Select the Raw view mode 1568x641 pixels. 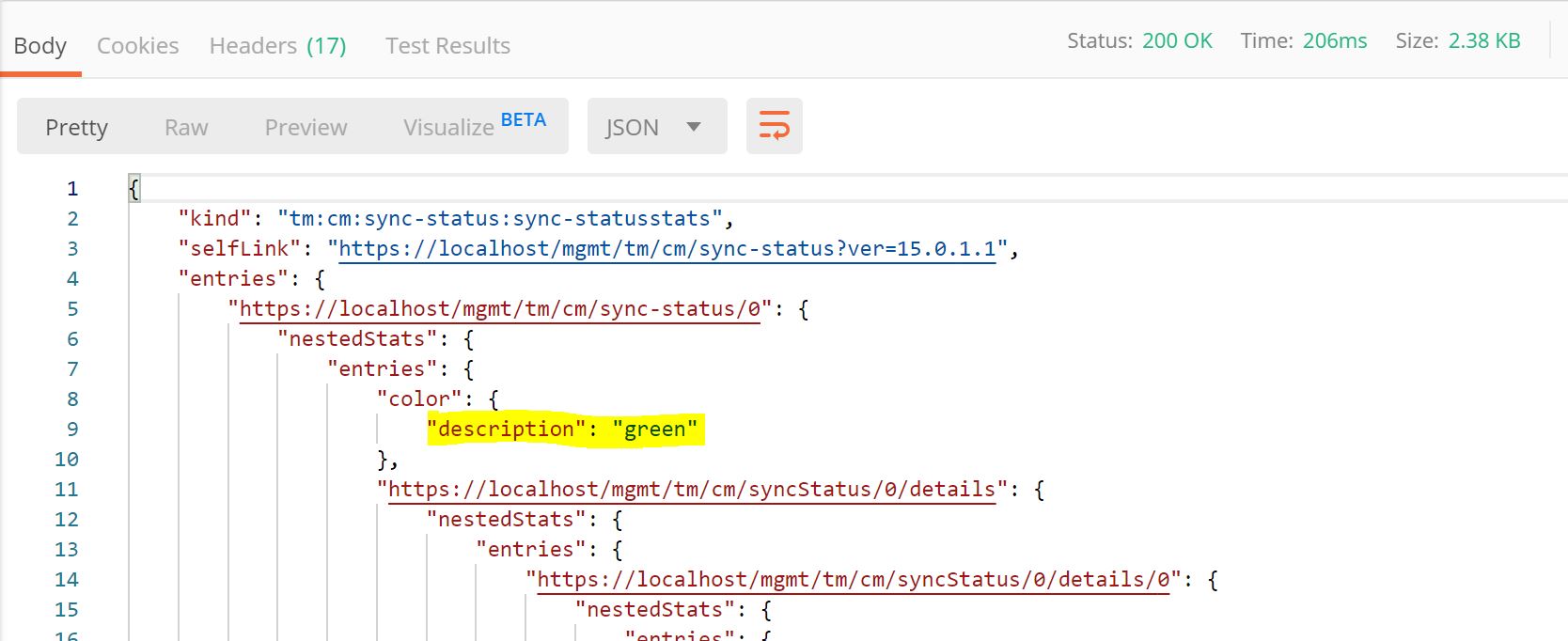(x=186, y=127)
